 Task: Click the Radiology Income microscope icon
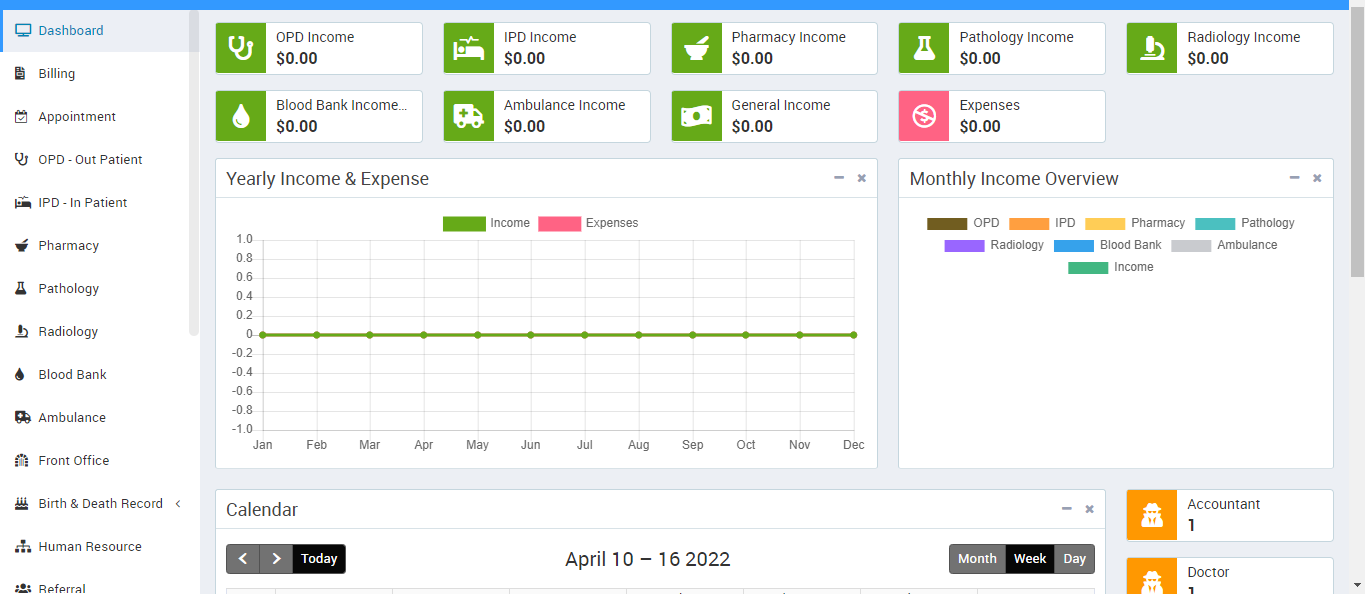pos(1152,48)
